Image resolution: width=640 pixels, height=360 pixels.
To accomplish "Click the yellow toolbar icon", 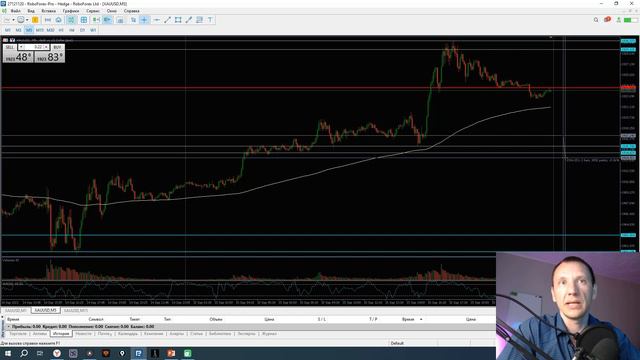I will click(36, 20).
